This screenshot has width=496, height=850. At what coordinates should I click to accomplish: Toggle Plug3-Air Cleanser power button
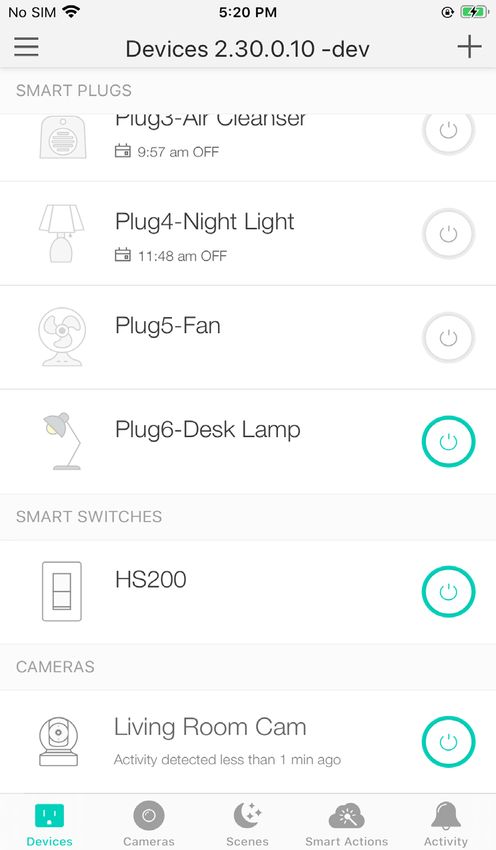[x=448, y=131]
